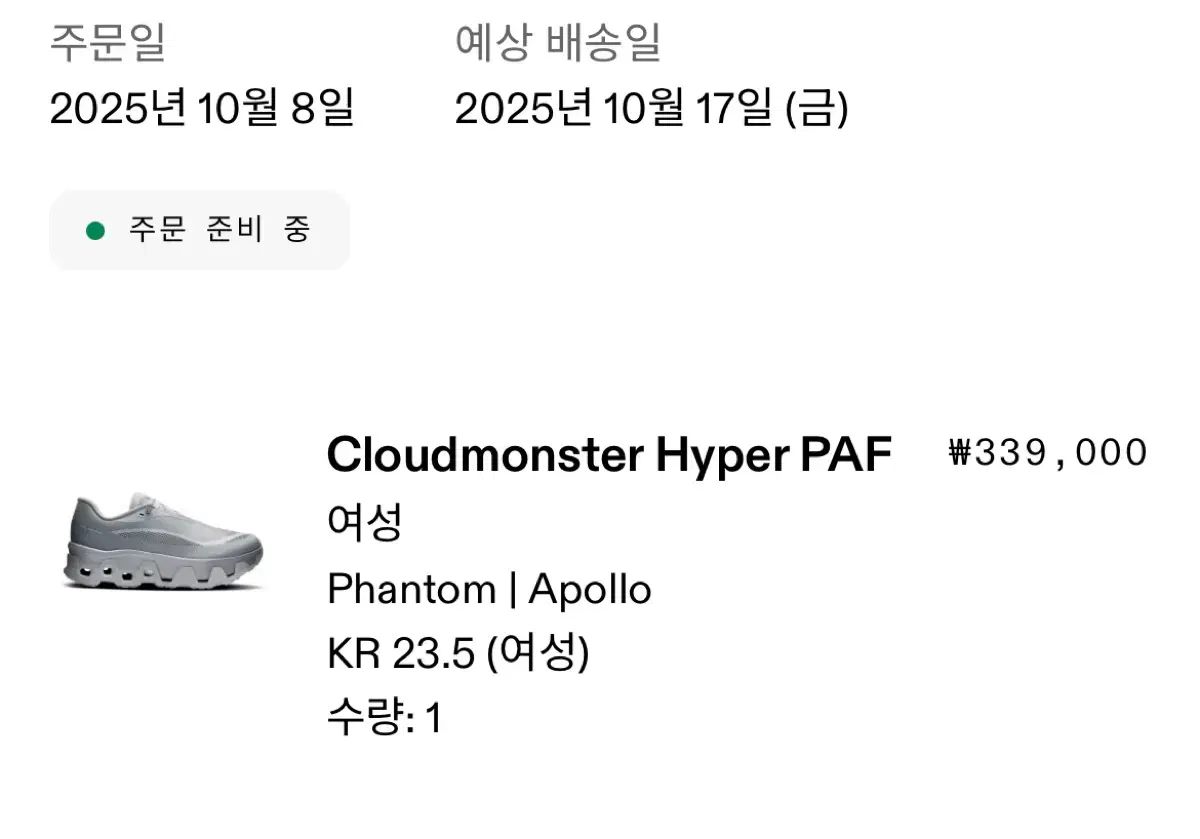Viewport: 1200px width, 839px height.
Task: Click the word Phantom in the color line
Action: pyautogui.click(x=411, y=590)
